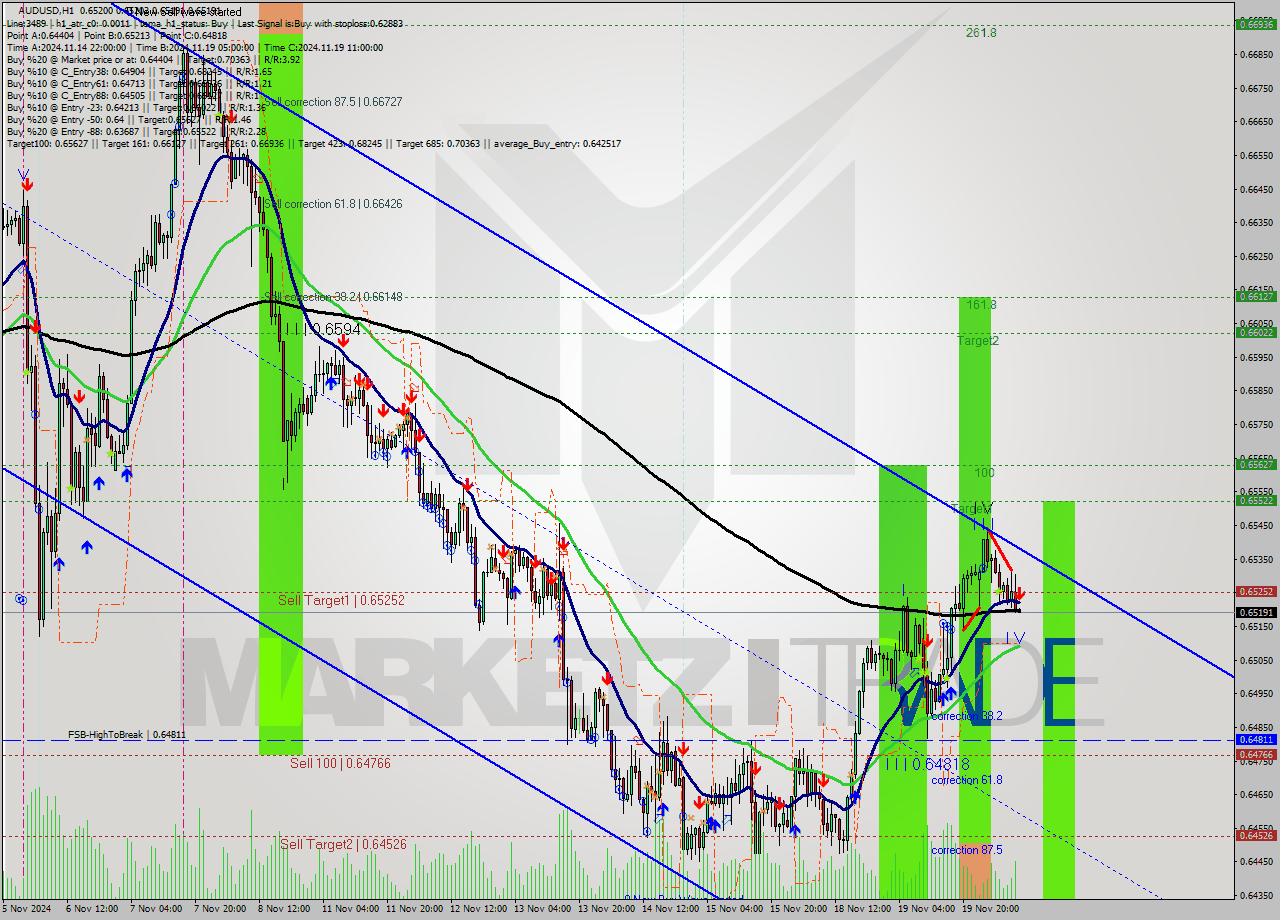Click the 'Sell Target2 | 0.64526' label
The height and width of the screenshot is (920, 1280).
(x=343, y=844)
